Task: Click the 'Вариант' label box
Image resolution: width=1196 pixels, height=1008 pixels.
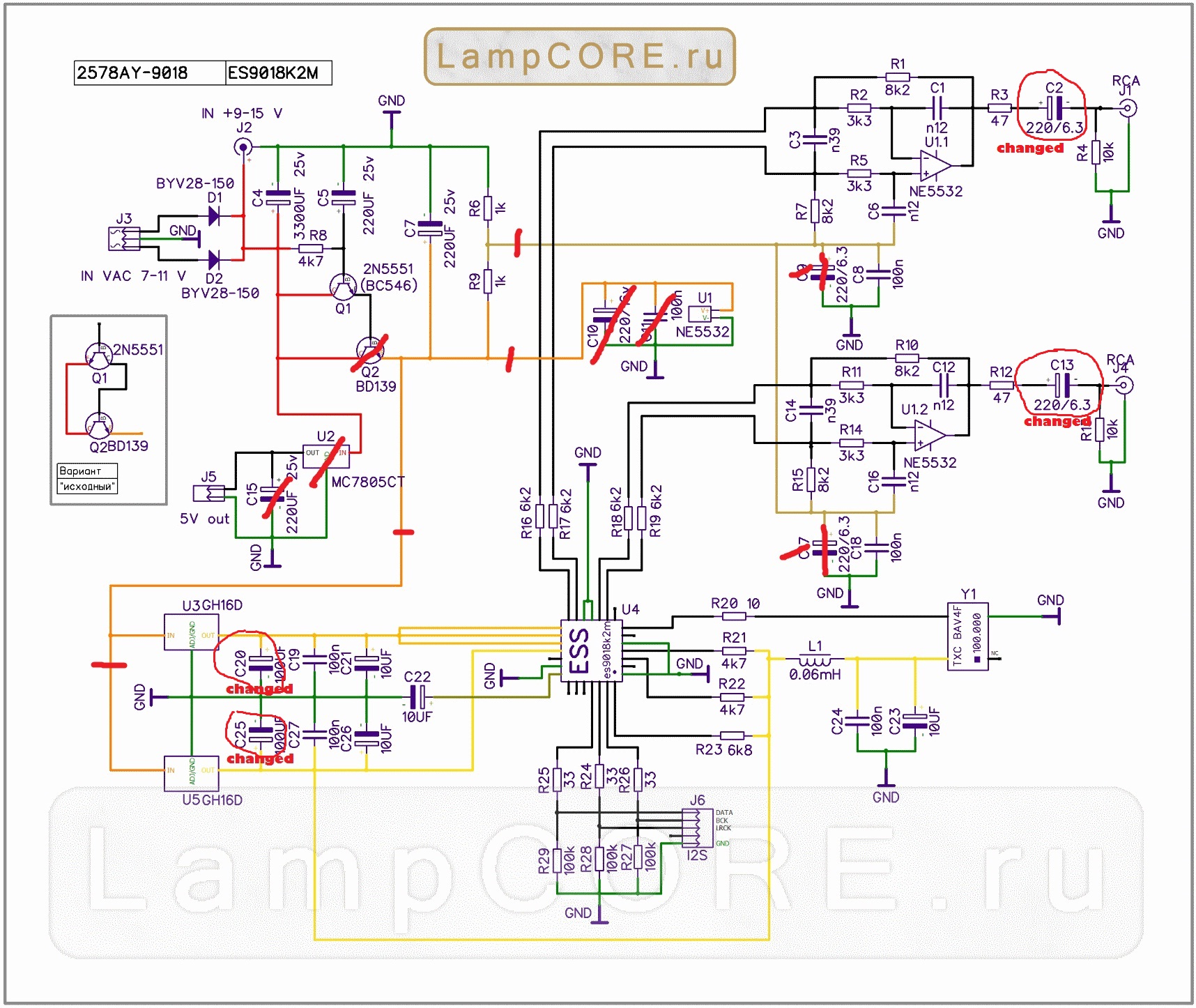Action: pos(88,471)
